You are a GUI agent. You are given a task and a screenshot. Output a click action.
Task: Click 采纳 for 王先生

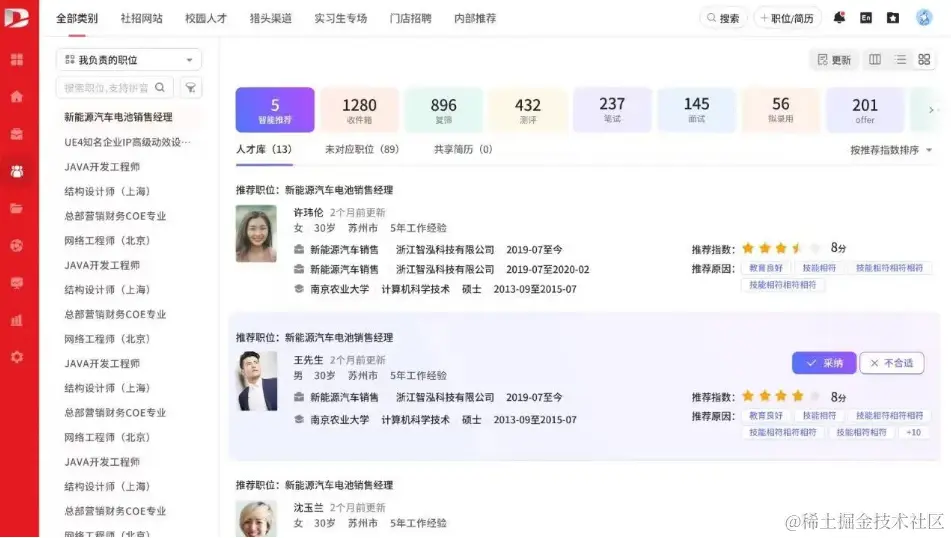pyautogui.click(x=824, y=363)
